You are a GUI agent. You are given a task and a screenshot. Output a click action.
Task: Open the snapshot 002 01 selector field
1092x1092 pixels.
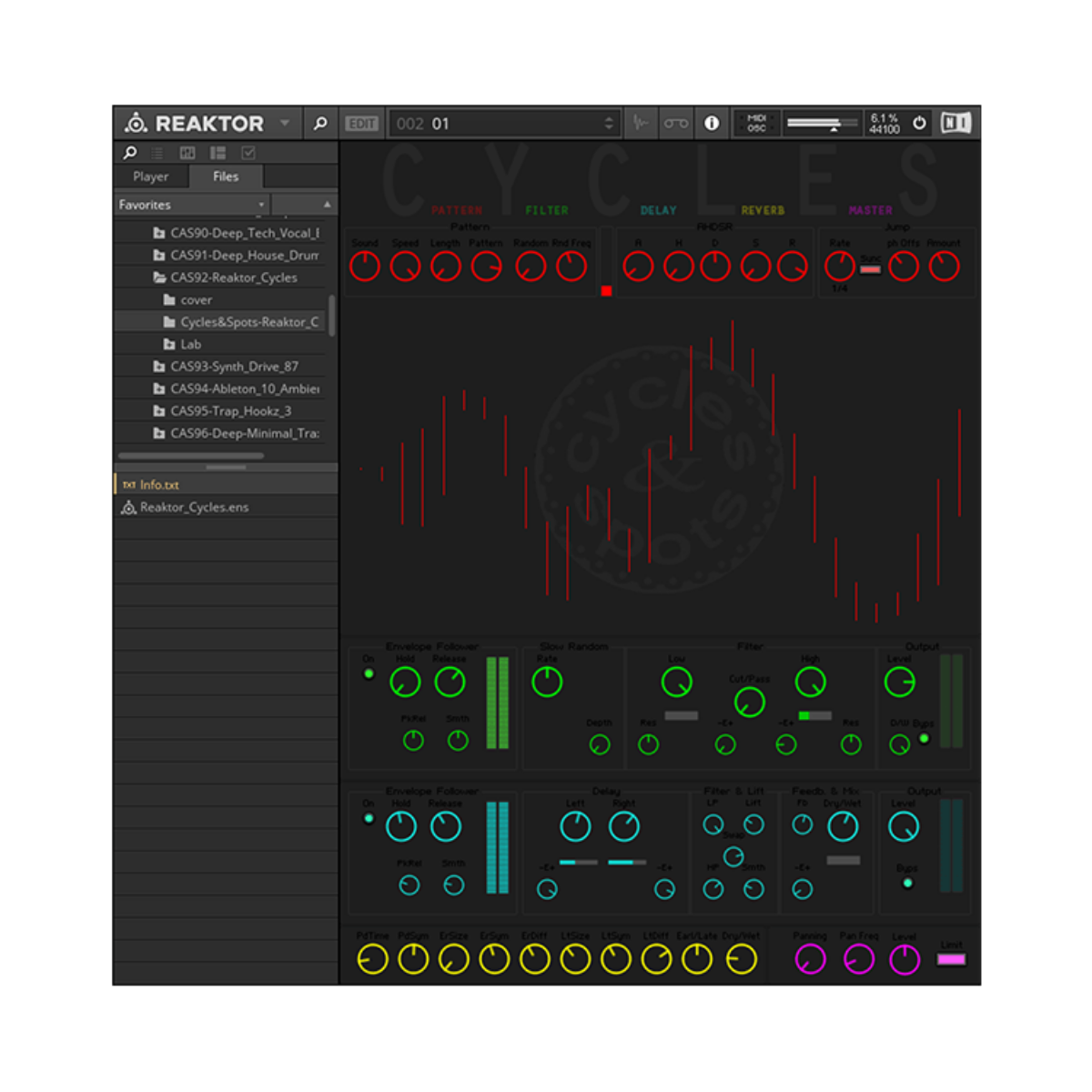point(504,123)
